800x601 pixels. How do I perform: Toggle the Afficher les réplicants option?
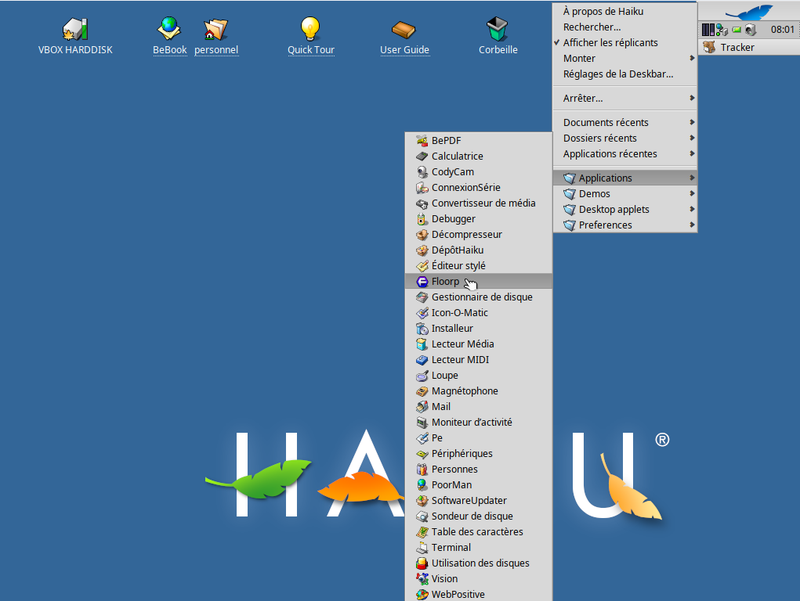tap(610, 43)
